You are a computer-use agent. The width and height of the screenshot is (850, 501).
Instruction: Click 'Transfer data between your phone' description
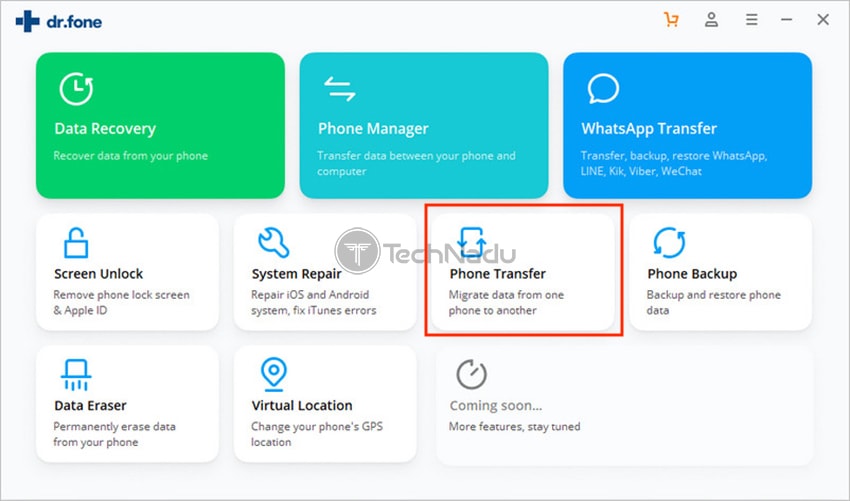click(416, 163)
